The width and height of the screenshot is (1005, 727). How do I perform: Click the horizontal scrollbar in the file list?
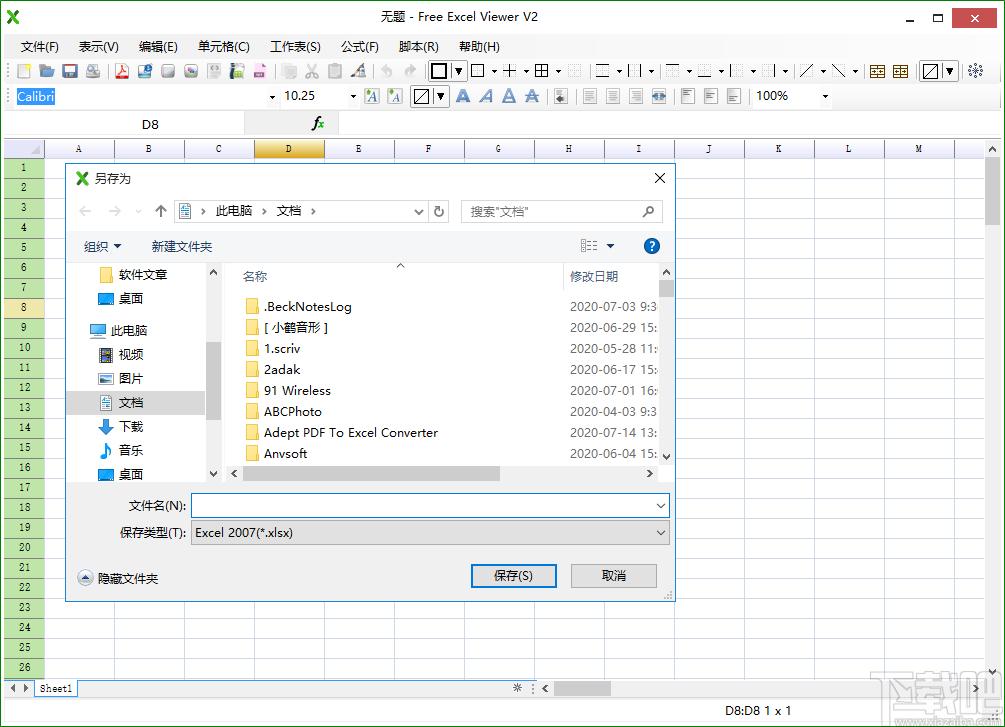[371, 473]
